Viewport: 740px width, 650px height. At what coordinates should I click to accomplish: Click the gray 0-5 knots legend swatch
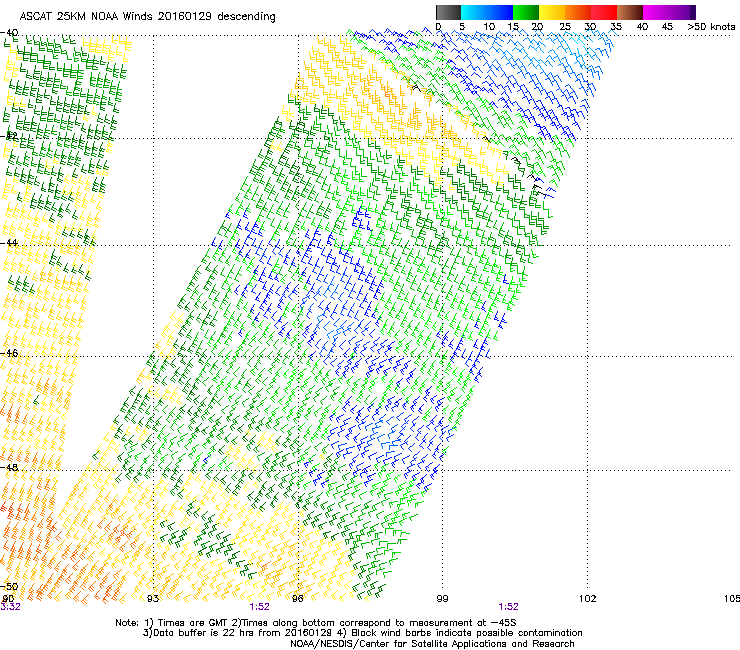pos(448,12)
